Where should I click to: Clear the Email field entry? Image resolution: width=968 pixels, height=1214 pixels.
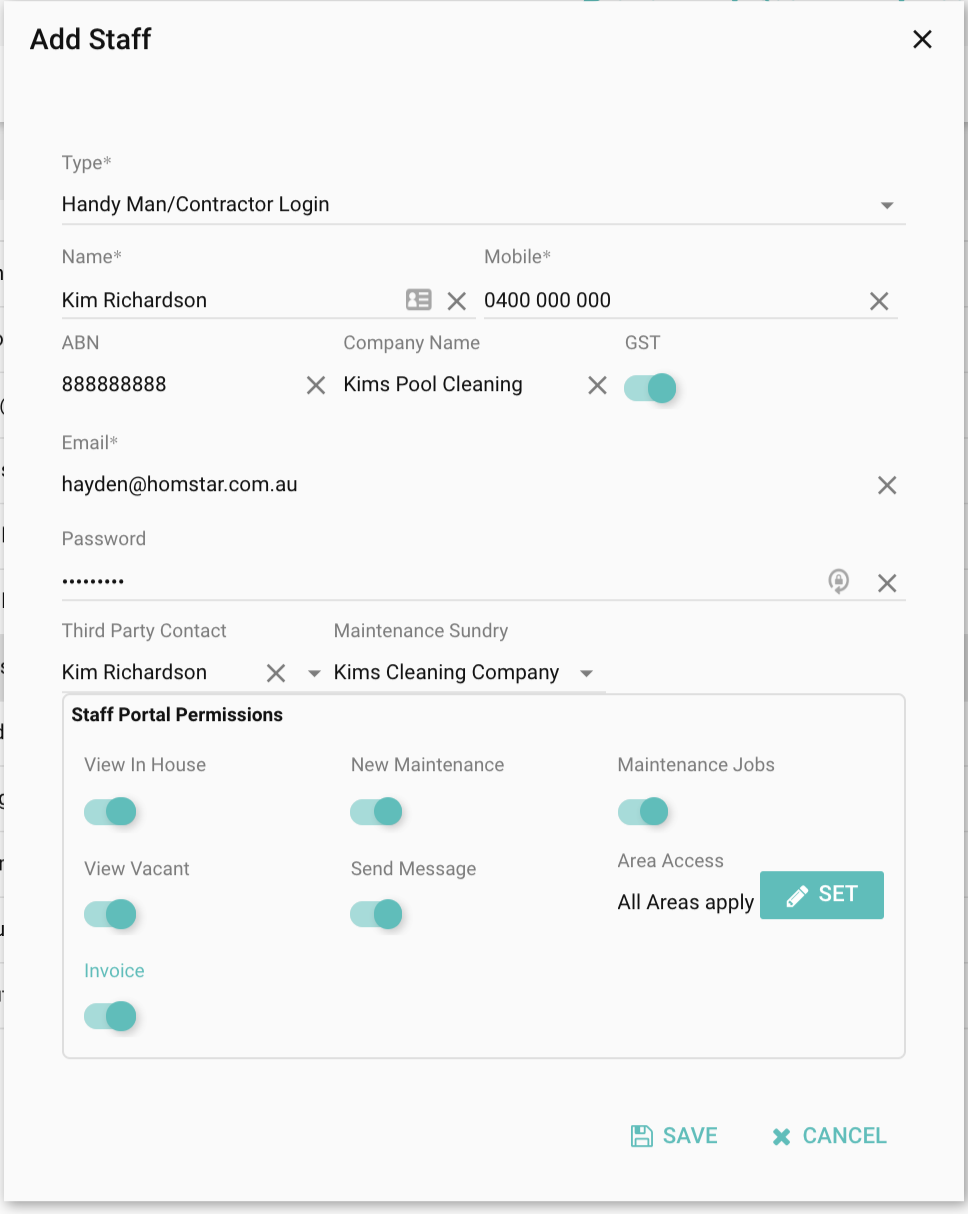pos(886,485)
